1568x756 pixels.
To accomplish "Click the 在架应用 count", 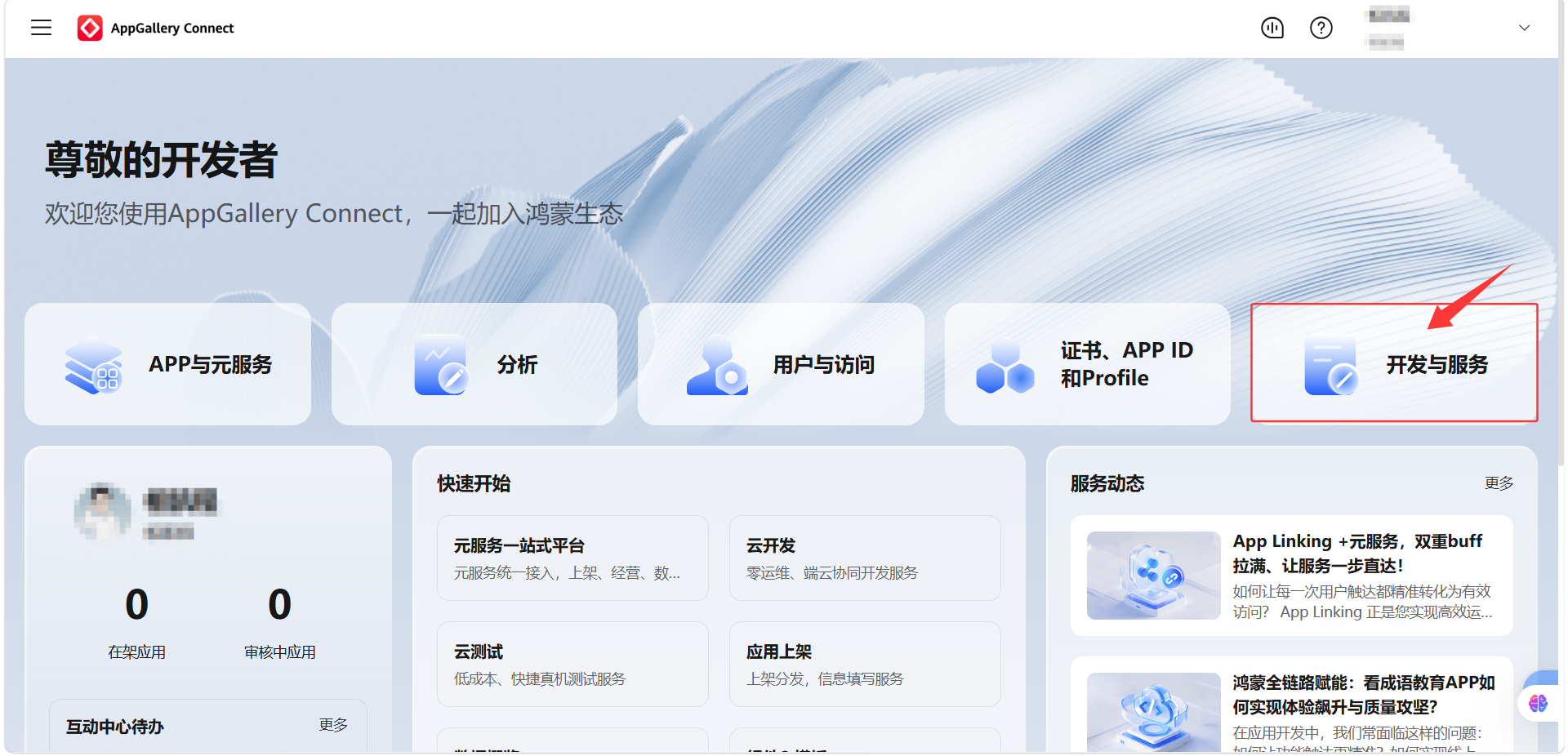I will [137, 604].
